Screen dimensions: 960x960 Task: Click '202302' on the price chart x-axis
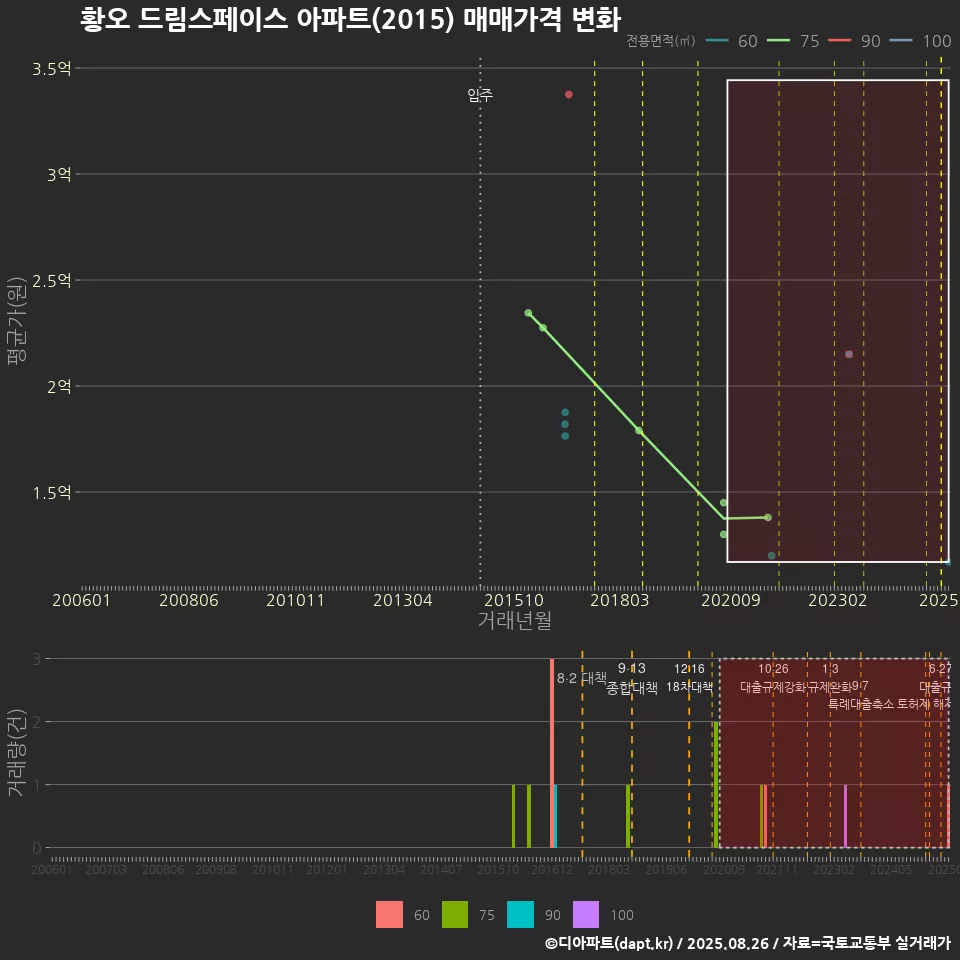click(838, 600)
